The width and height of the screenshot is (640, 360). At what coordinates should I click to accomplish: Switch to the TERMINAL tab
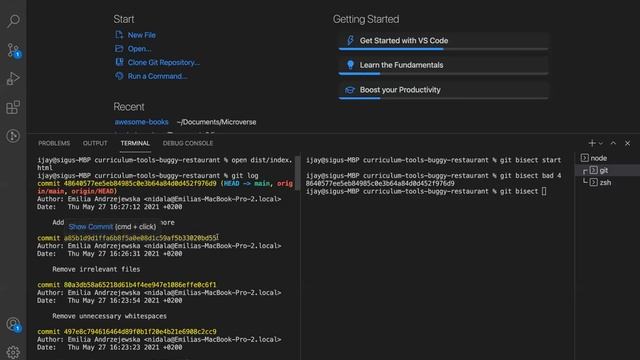[x=135, y=143]
